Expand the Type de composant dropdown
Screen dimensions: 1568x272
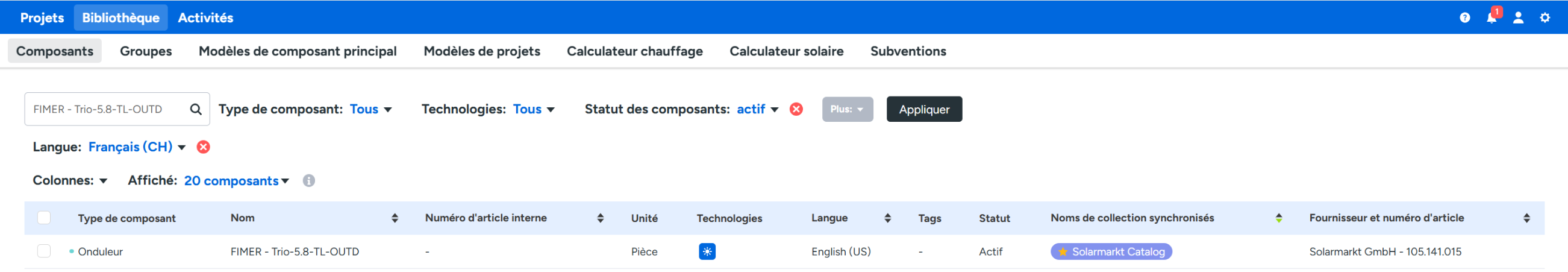(x=370, y=109)
